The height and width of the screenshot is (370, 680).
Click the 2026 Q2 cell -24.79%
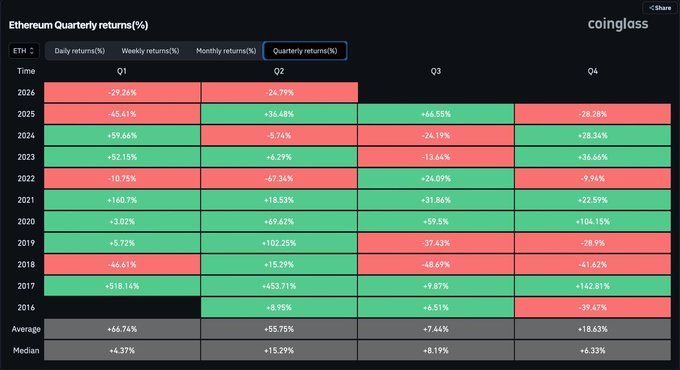tap(279, 92)
